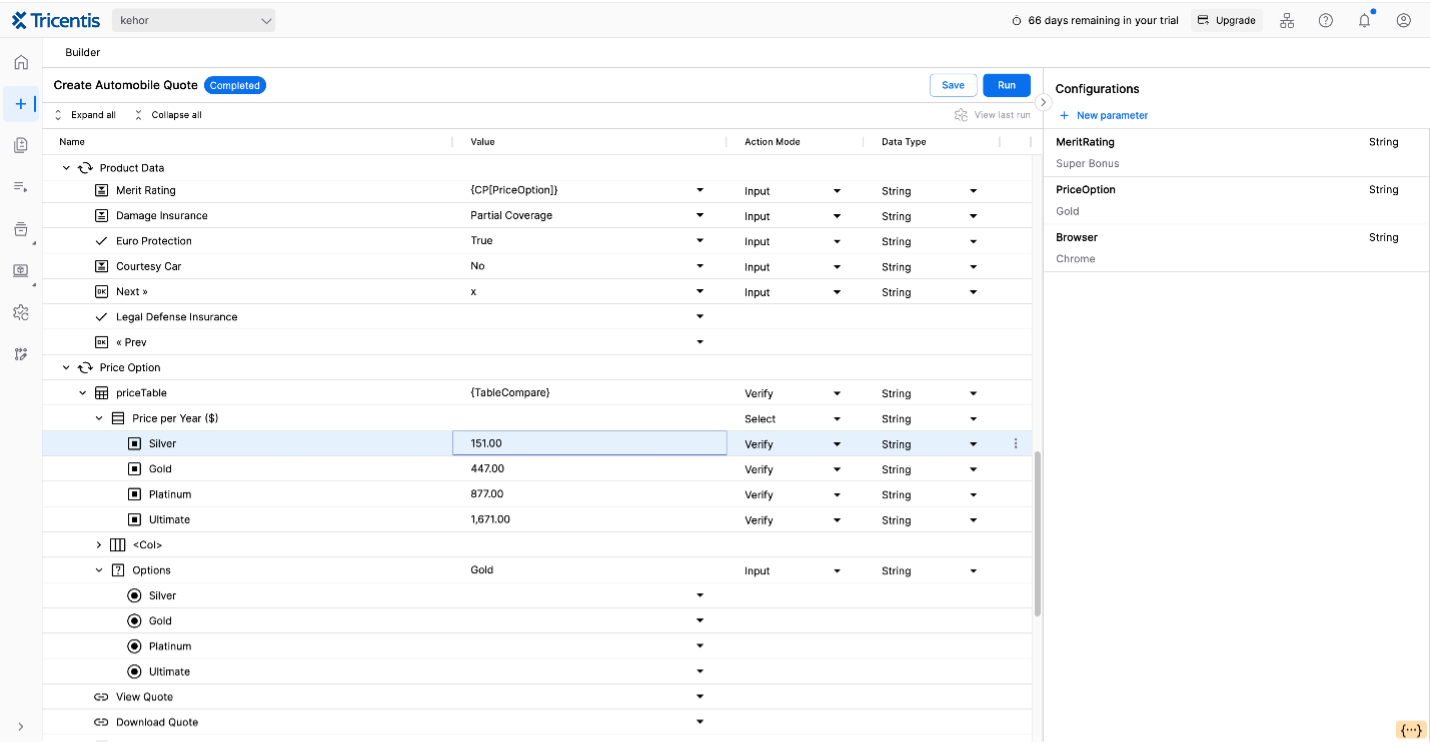
Task: Open the Home icon in the left sidebar
Action: coord(21,61)
